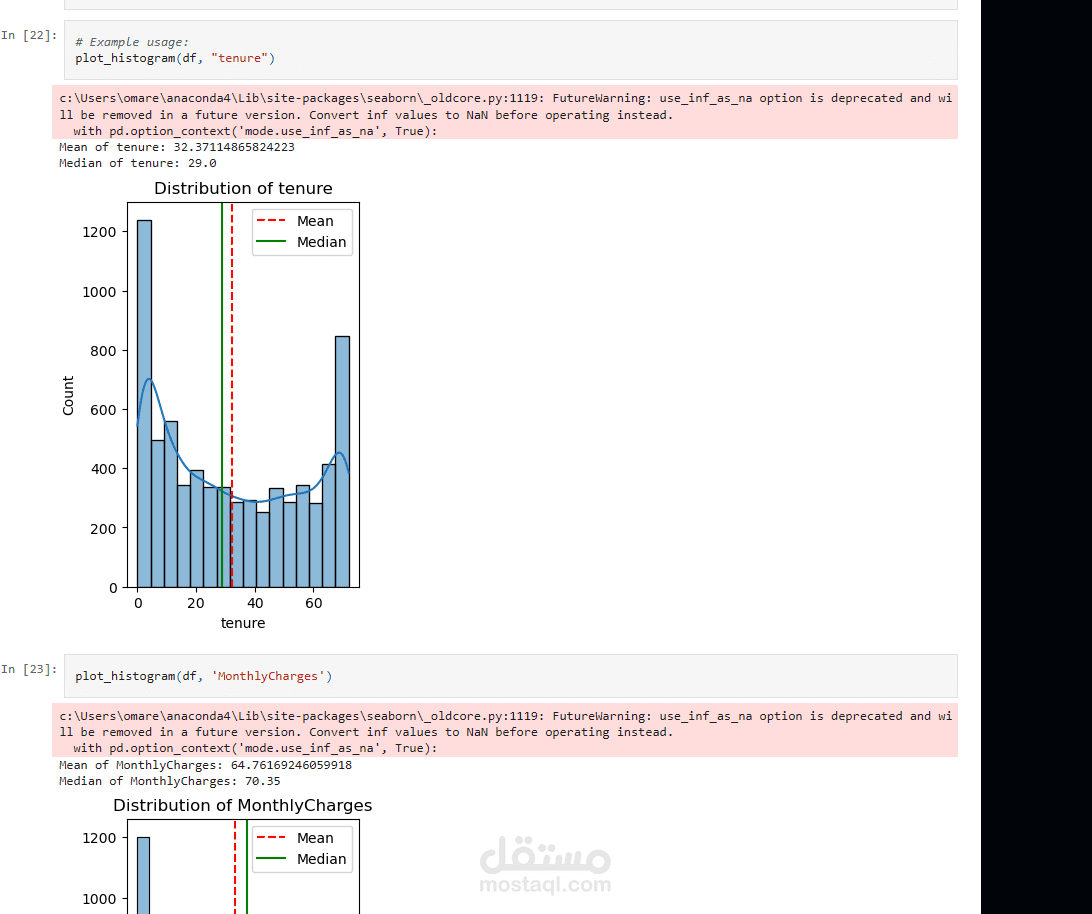Click the FutureWarning message below cell 22

(500, 114)
